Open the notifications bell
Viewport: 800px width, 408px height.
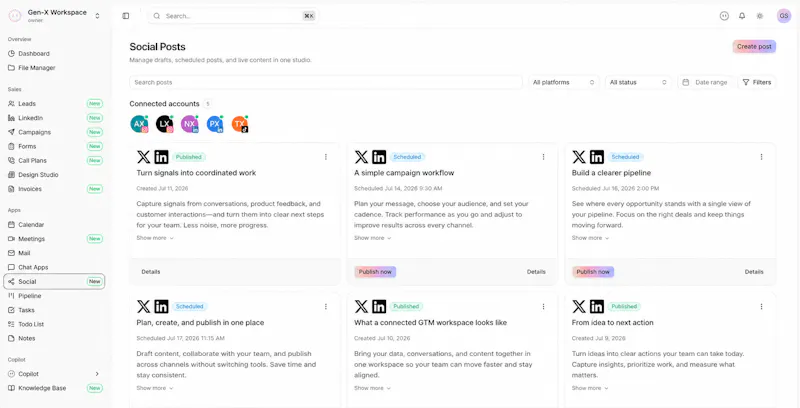742,16
